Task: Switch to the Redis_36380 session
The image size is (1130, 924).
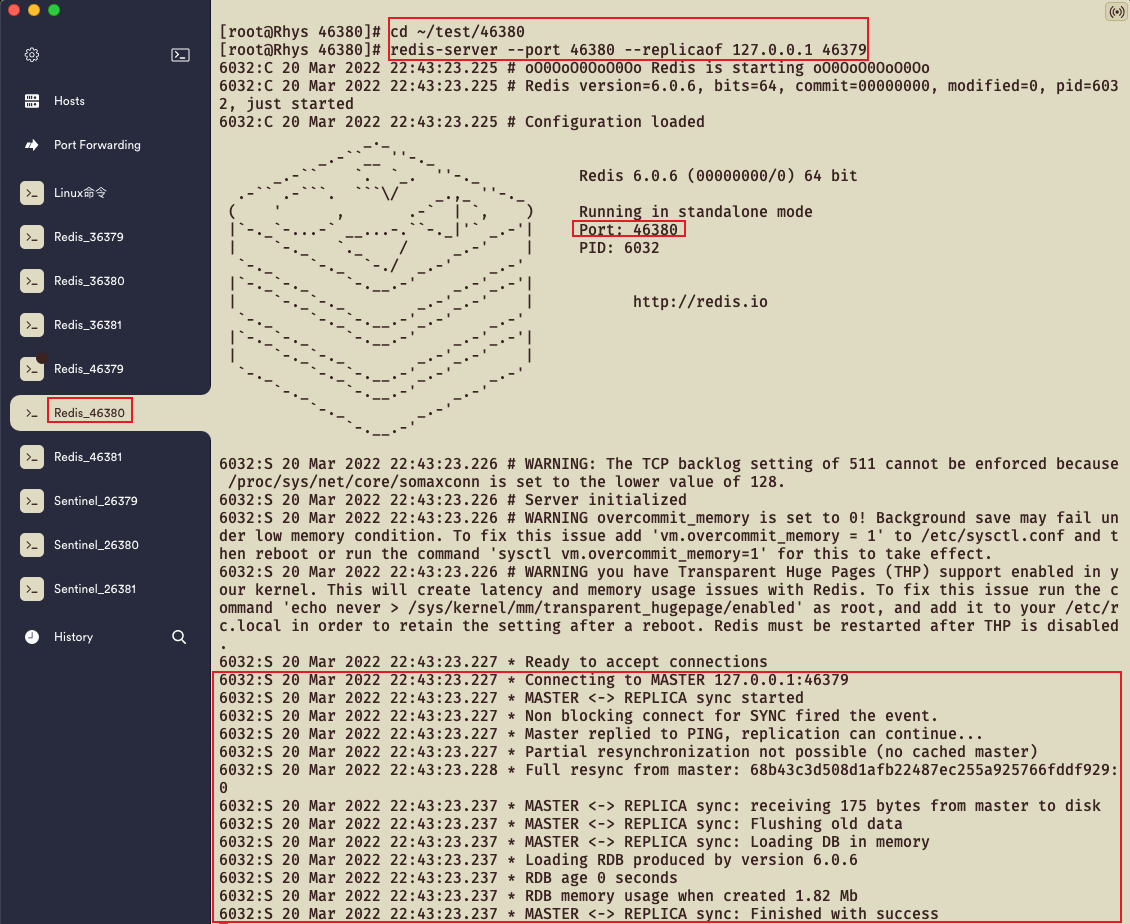Action: coord(89,281)
